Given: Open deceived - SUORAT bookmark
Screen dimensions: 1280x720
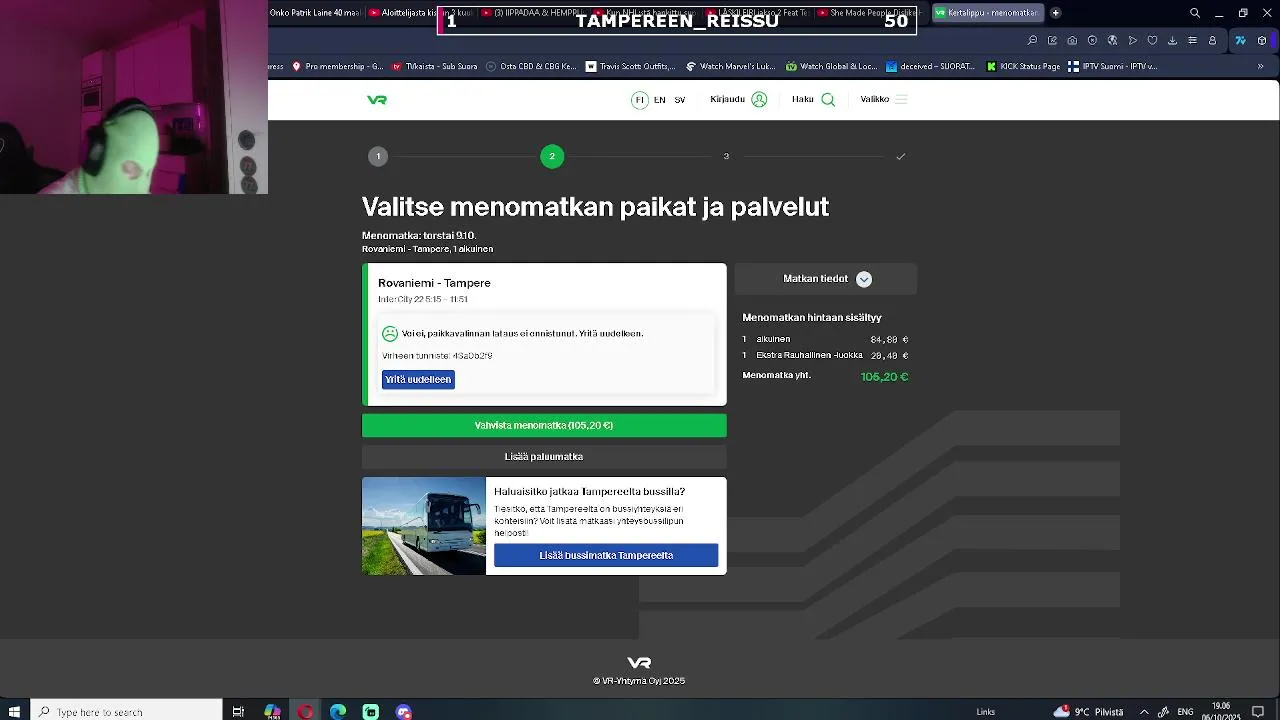Looking at the screenshot, I should tap(930, 67).
